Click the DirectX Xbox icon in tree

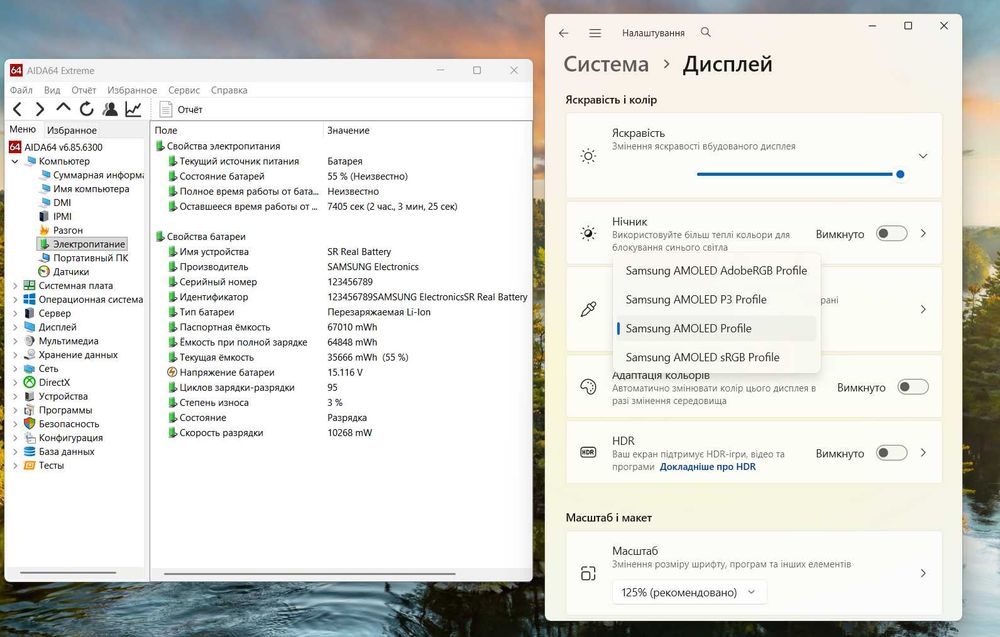[x=29, y=382]
